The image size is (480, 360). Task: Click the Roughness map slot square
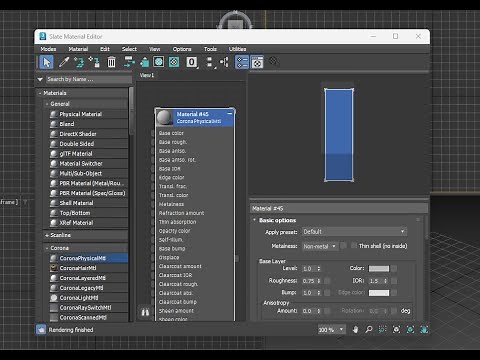point(327,281)
